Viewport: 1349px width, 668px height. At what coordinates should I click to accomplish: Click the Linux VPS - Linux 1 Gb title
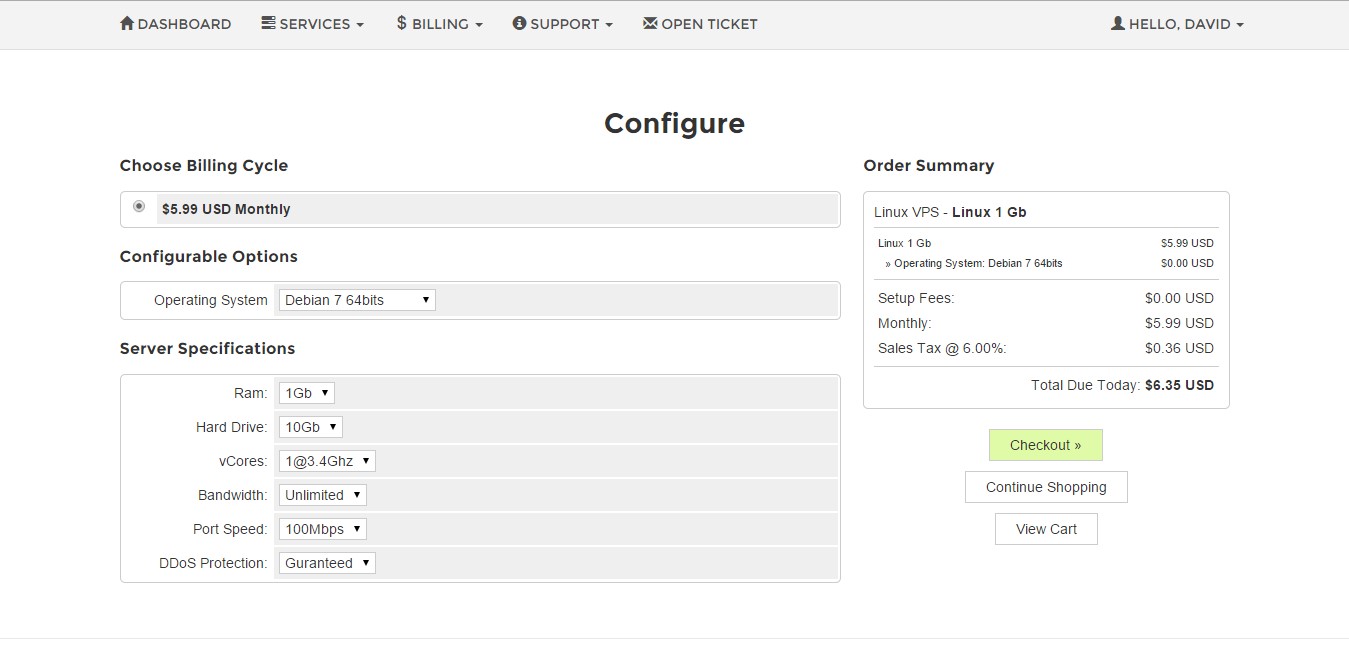point(950,212)
